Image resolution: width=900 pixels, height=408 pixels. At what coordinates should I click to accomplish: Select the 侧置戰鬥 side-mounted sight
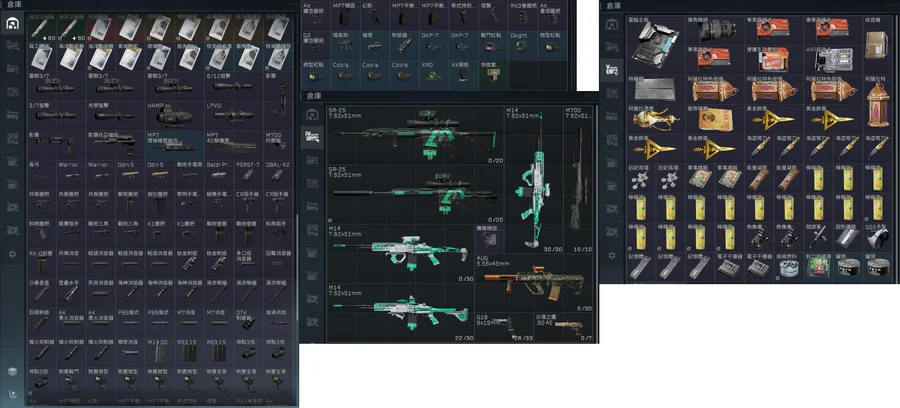71,380
